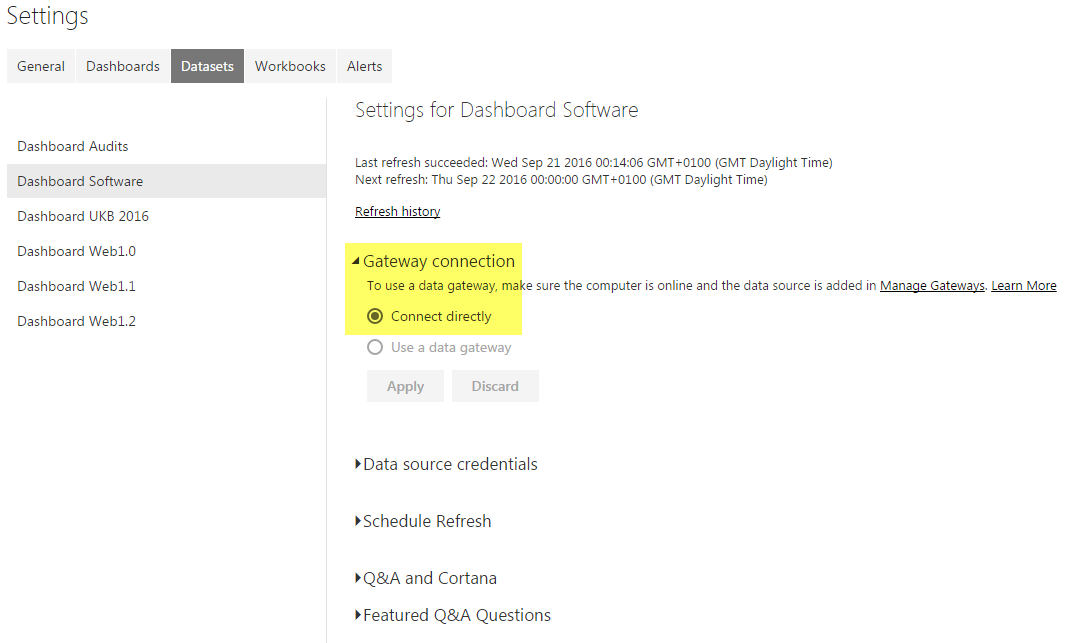The width and height of the screenshot is (1071, 643).
Task: Select the Dashboard Audits dataset
Action: point(167,146)
